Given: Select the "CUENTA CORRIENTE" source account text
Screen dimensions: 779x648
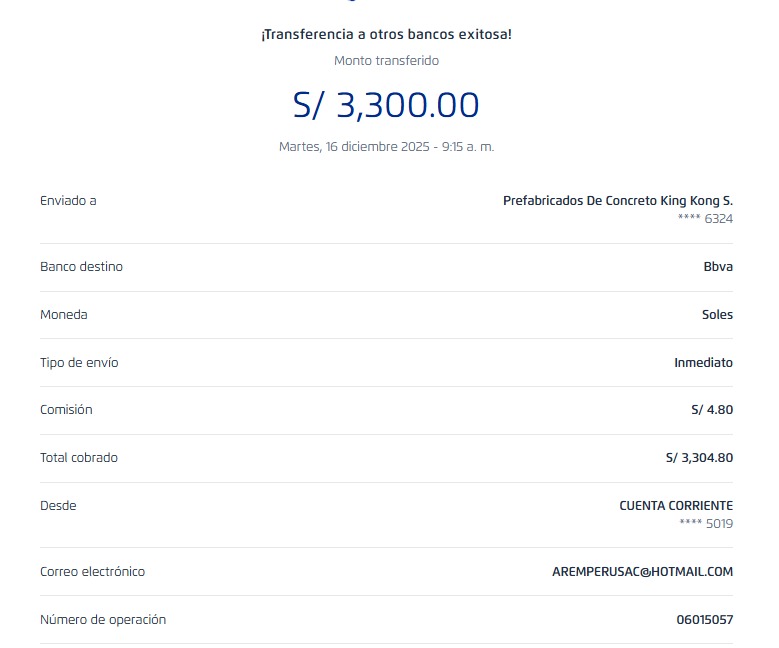Looking at the screenshot, I should click(x=676, y=506).
